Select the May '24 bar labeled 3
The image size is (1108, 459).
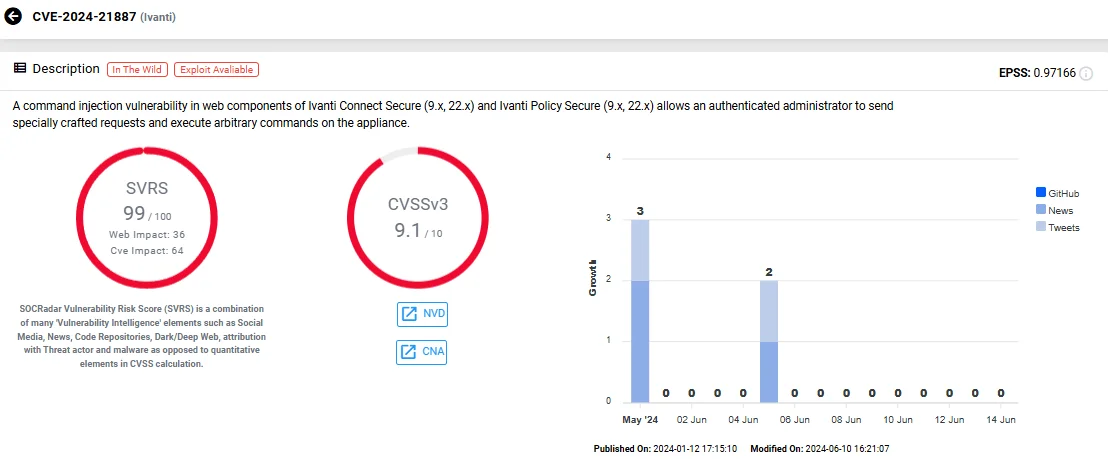640,311
